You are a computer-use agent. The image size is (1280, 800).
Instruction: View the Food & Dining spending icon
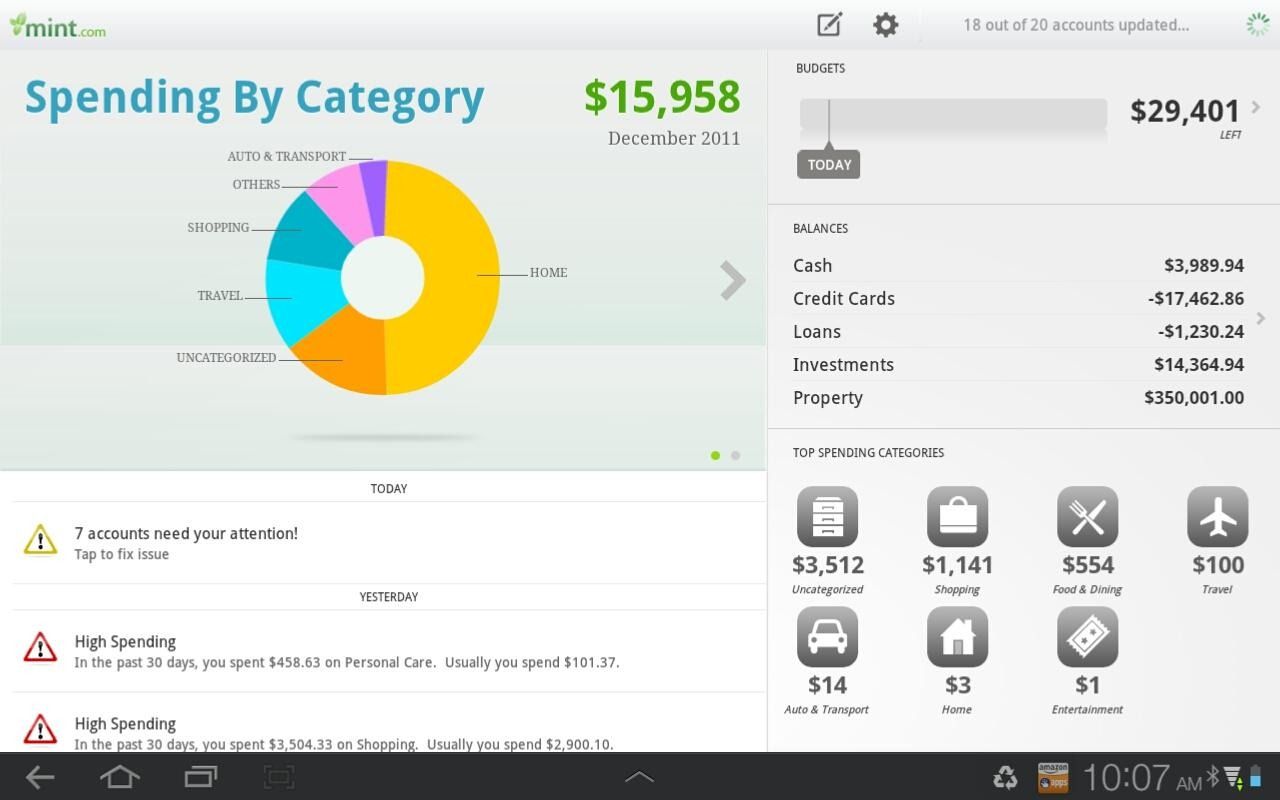1087,516
